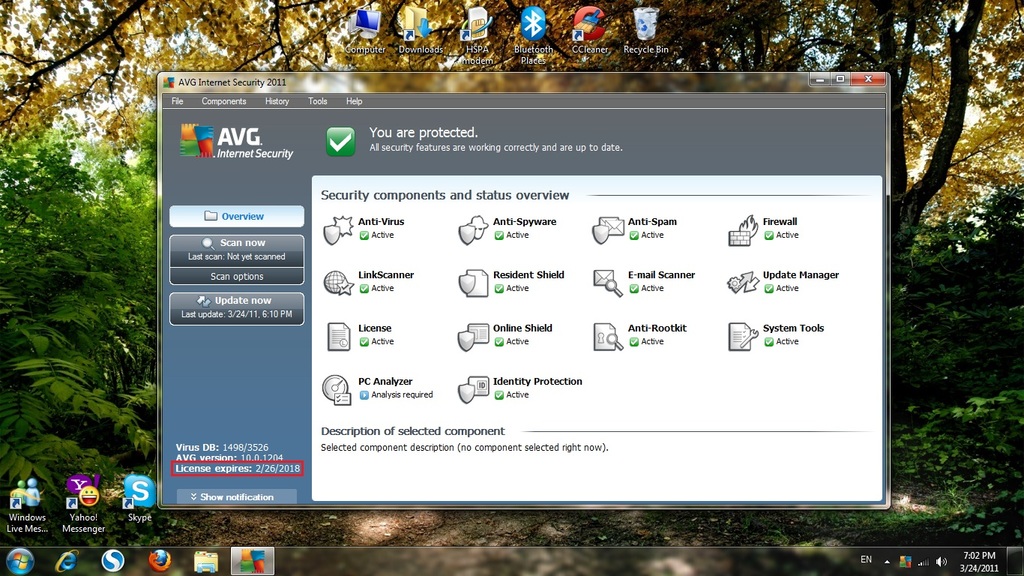Click the Firewall component icon
Viewport: 1024px width, 576px height.
(x=742, y=229)
